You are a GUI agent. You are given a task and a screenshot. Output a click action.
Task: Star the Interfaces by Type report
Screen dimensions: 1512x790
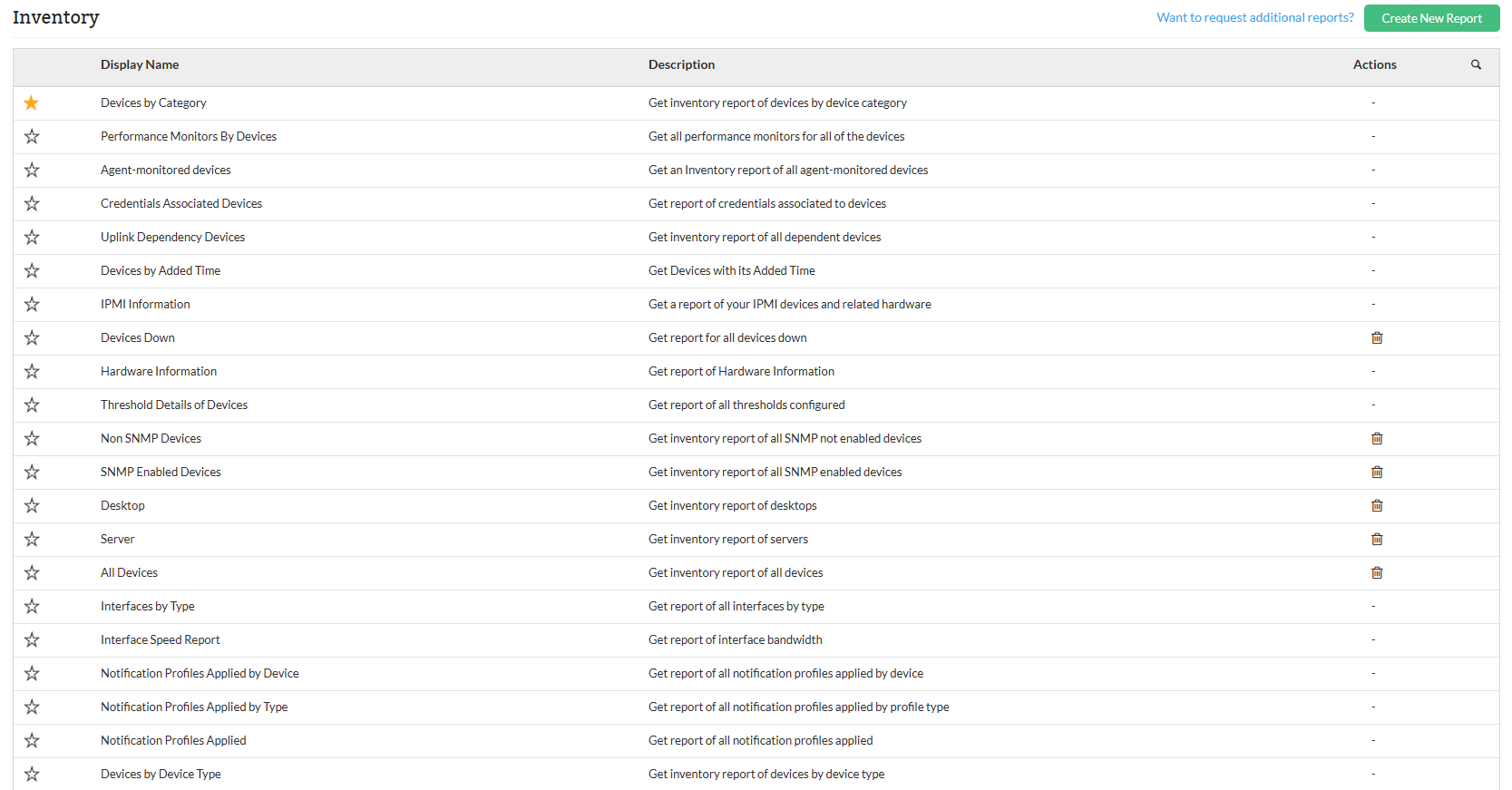[32, 606]
